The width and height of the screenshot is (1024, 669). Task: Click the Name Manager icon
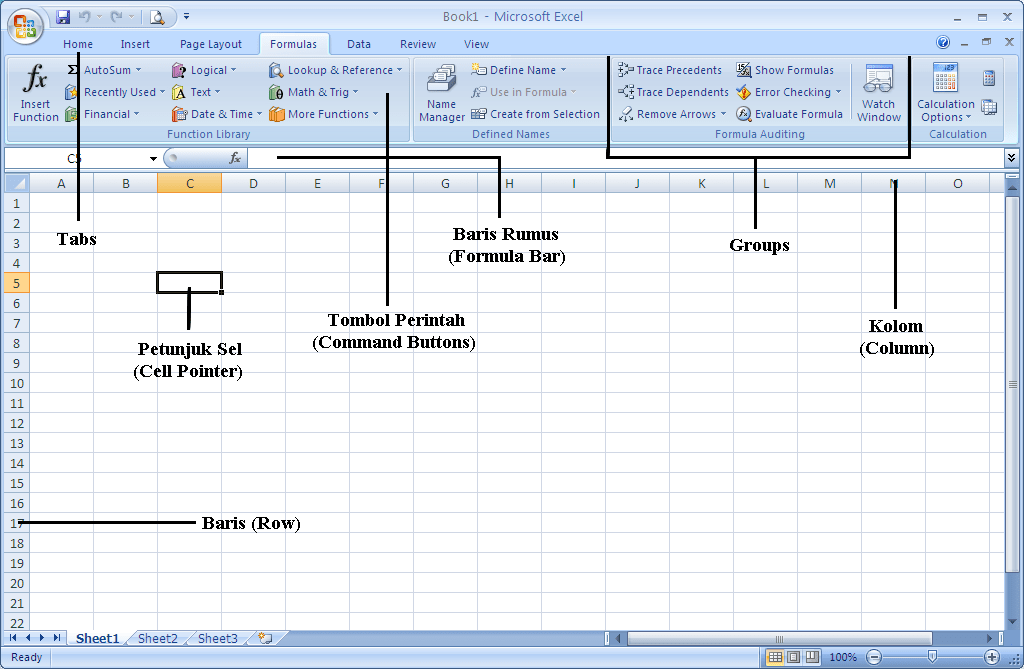[x=441, y=92]
